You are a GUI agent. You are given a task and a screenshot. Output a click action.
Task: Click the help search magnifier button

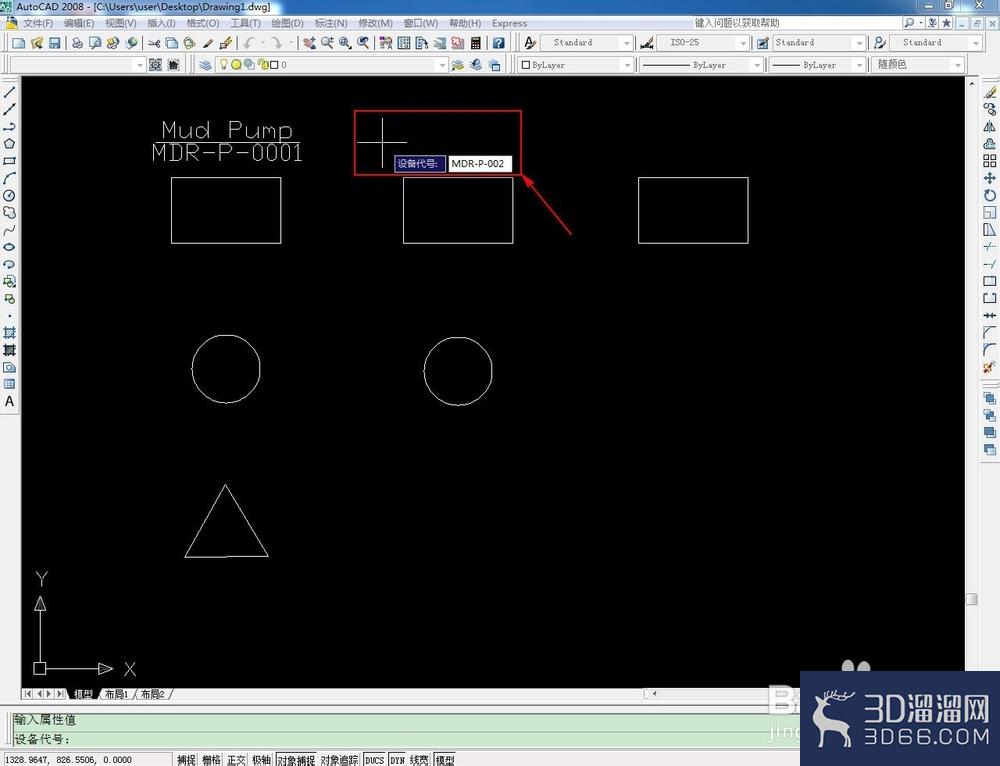(x=909, y=23)
